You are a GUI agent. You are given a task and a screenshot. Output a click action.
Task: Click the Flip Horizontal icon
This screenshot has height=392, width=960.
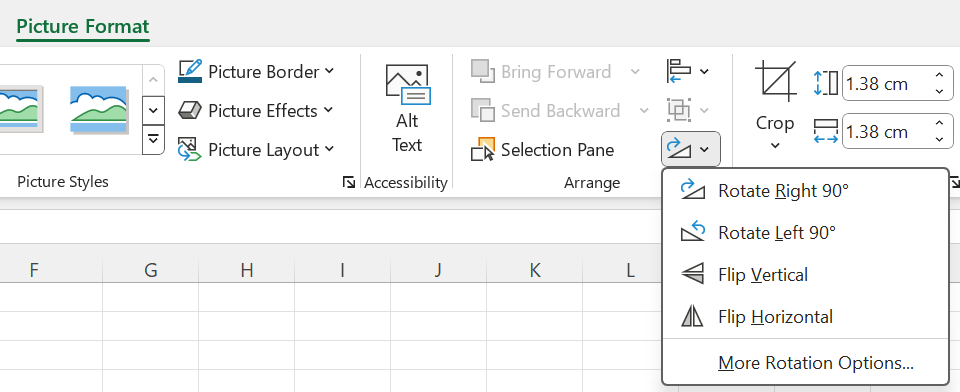click(693, 317)
